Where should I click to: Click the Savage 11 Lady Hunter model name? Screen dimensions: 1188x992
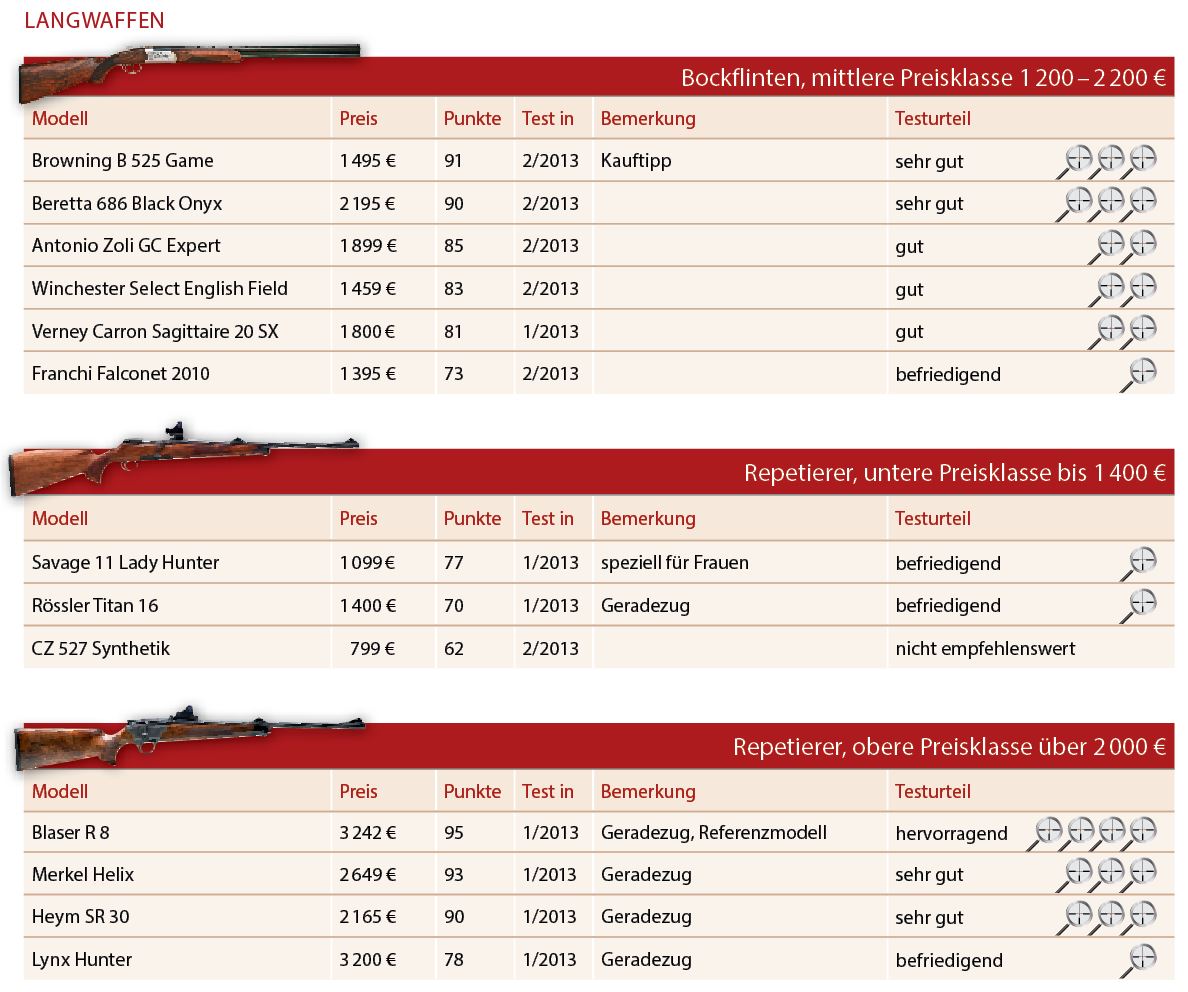click(125, 563)
